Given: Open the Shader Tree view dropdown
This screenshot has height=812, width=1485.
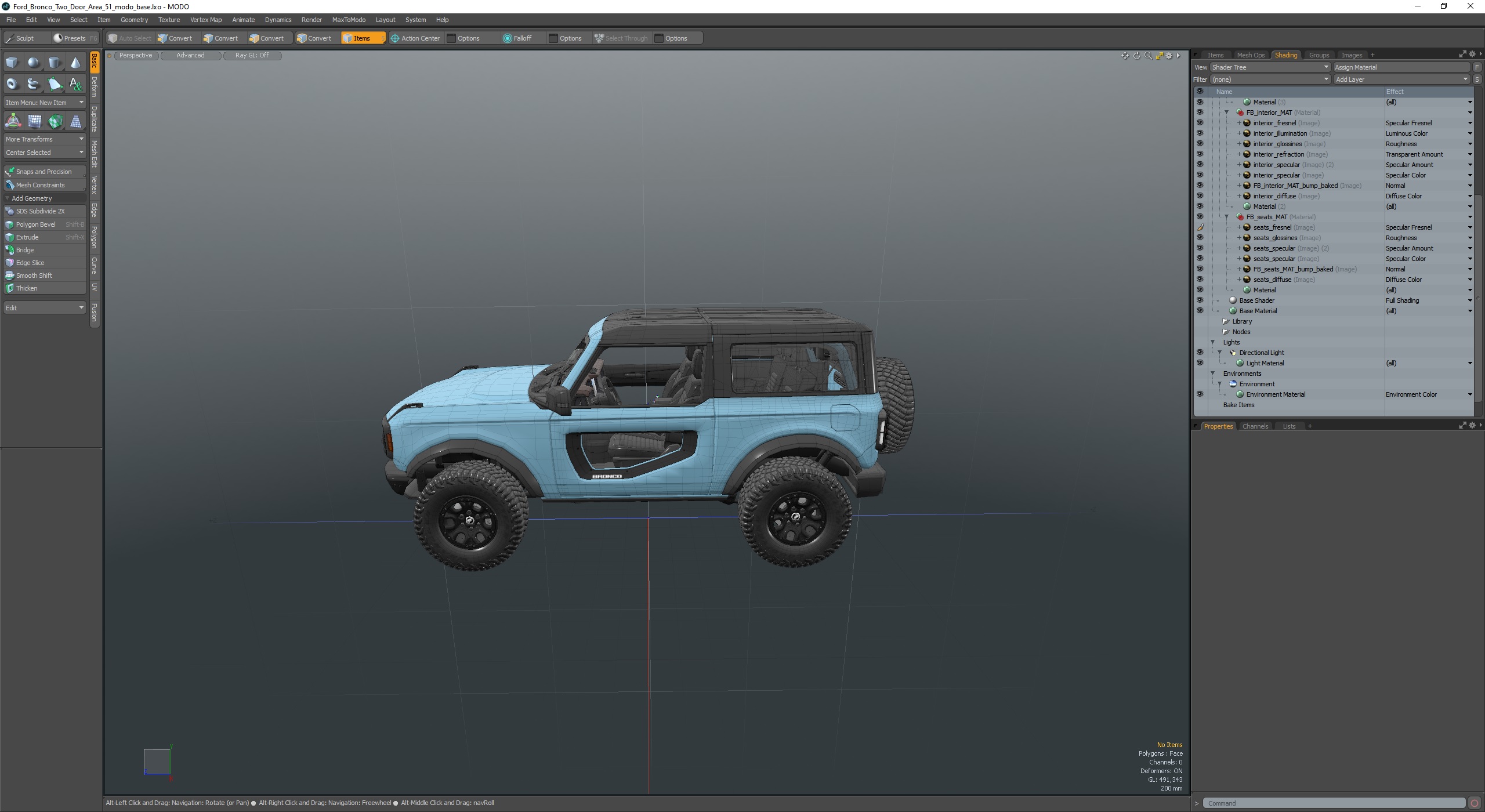Looking at the screenshot, I should [x=1270, y=67].
